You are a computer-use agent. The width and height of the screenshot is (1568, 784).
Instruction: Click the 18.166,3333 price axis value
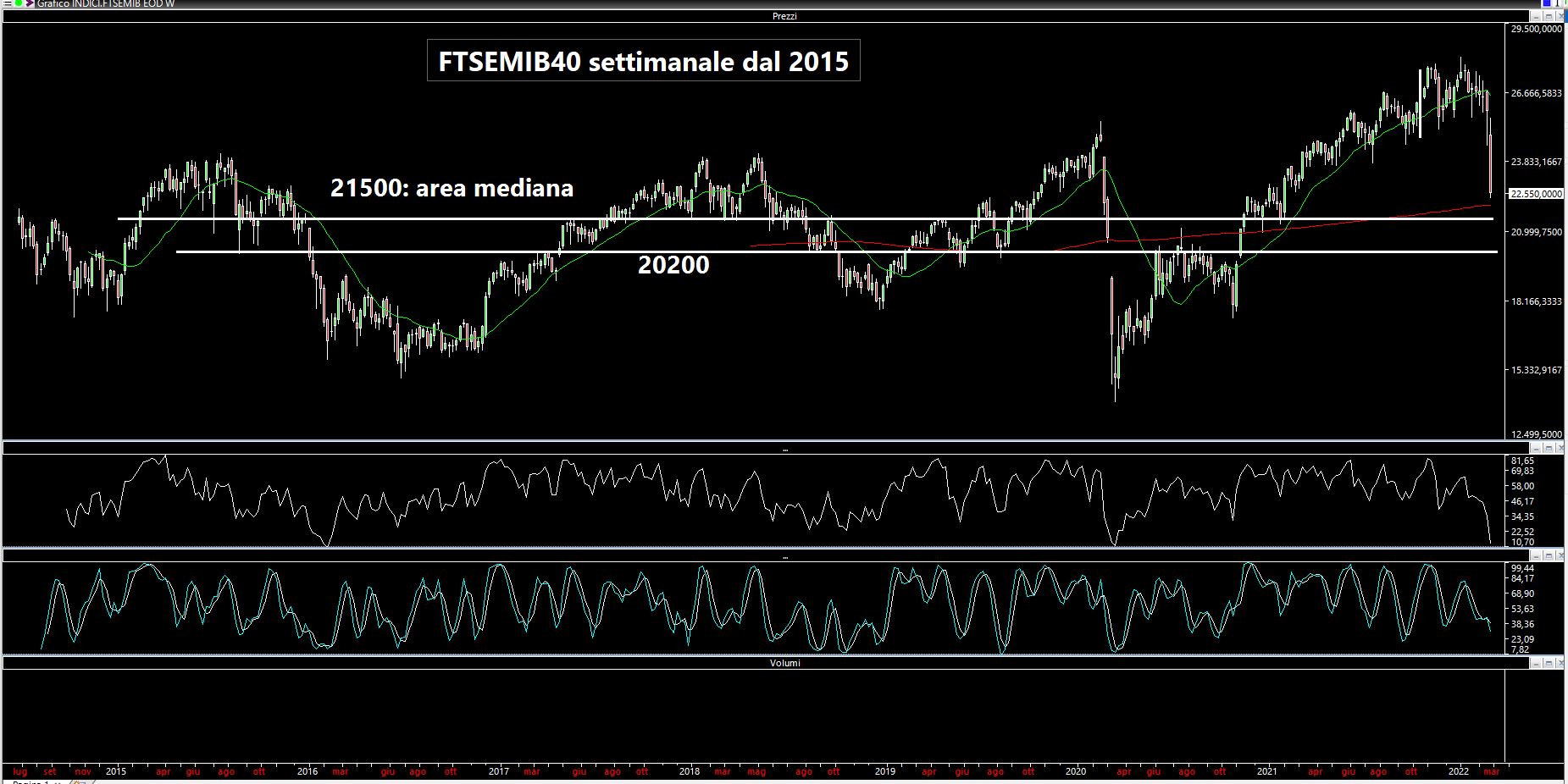point(1536,301)
